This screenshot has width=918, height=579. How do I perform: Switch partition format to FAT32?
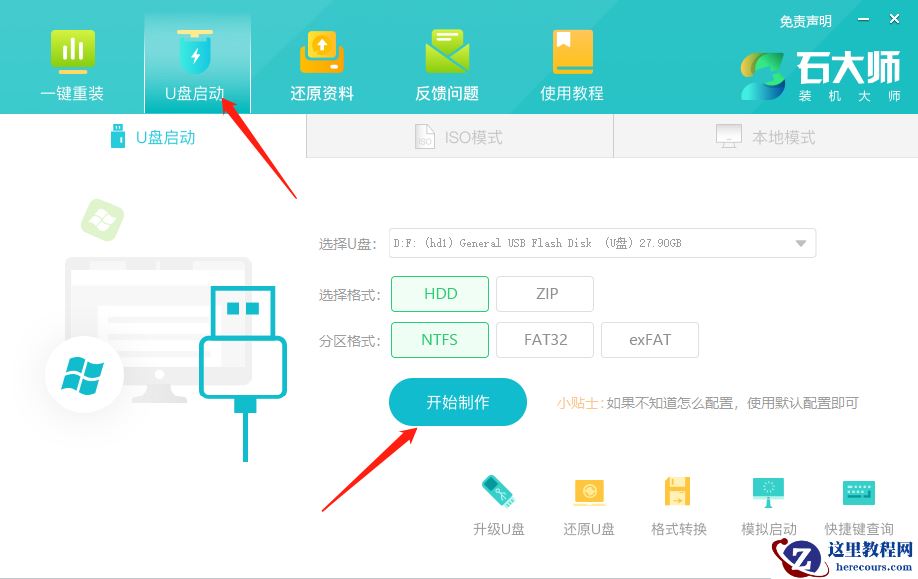545,340
